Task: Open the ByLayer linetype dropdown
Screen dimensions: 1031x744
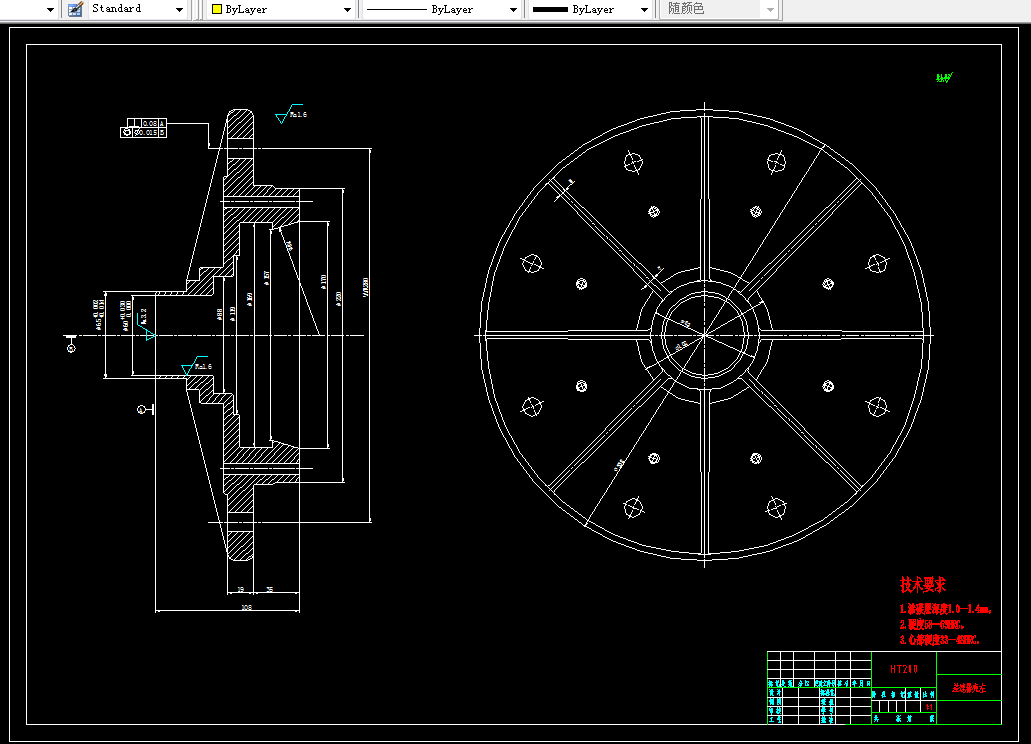Action: point(513,9)
